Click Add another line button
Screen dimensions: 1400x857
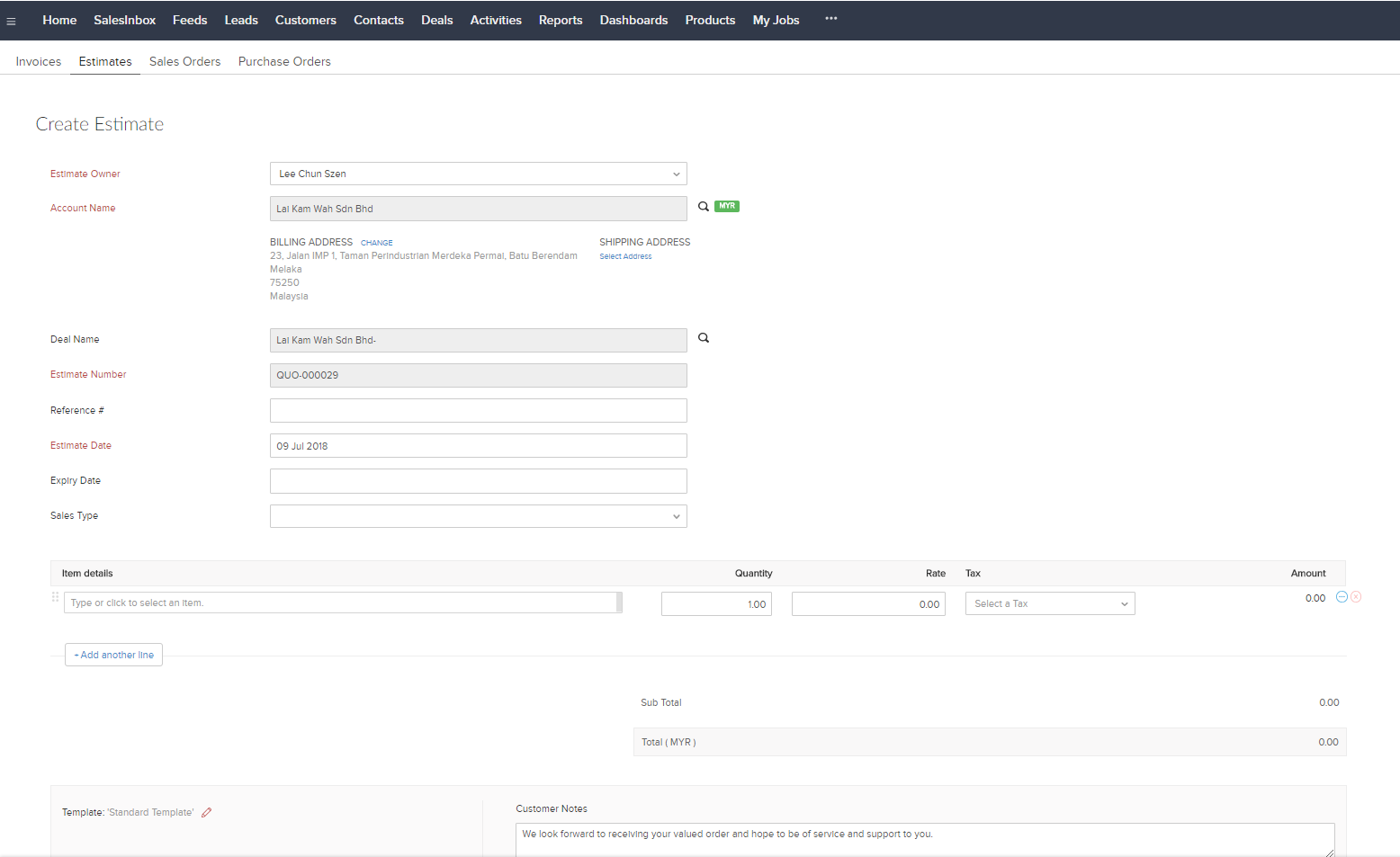click(113, 655)
